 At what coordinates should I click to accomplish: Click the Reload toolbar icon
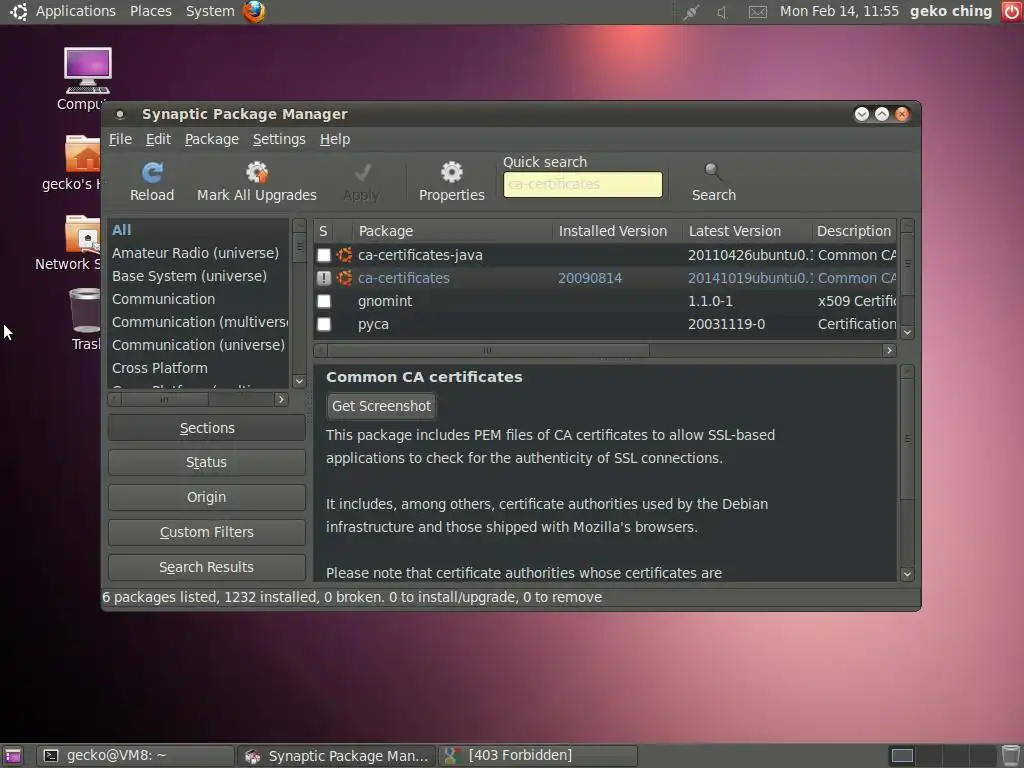[x=152, y=172]
